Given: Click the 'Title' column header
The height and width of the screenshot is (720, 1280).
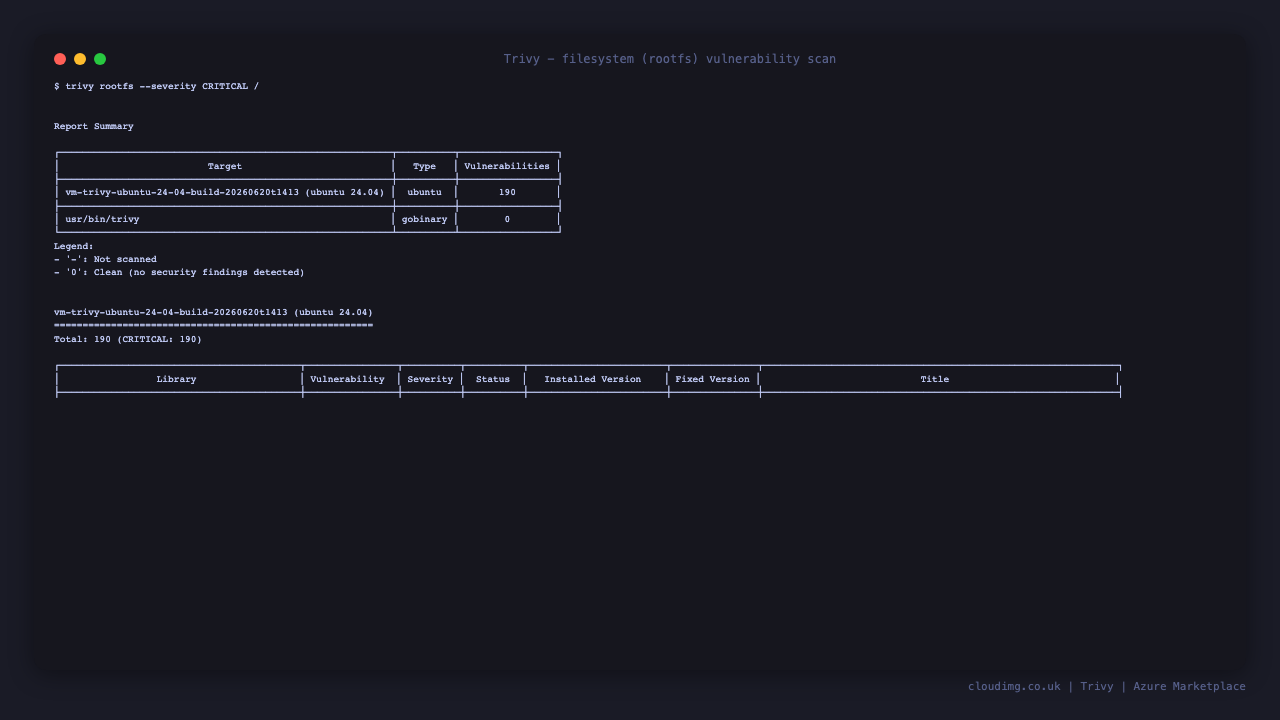Looking at the screenshot, I should tap(935, 379).
